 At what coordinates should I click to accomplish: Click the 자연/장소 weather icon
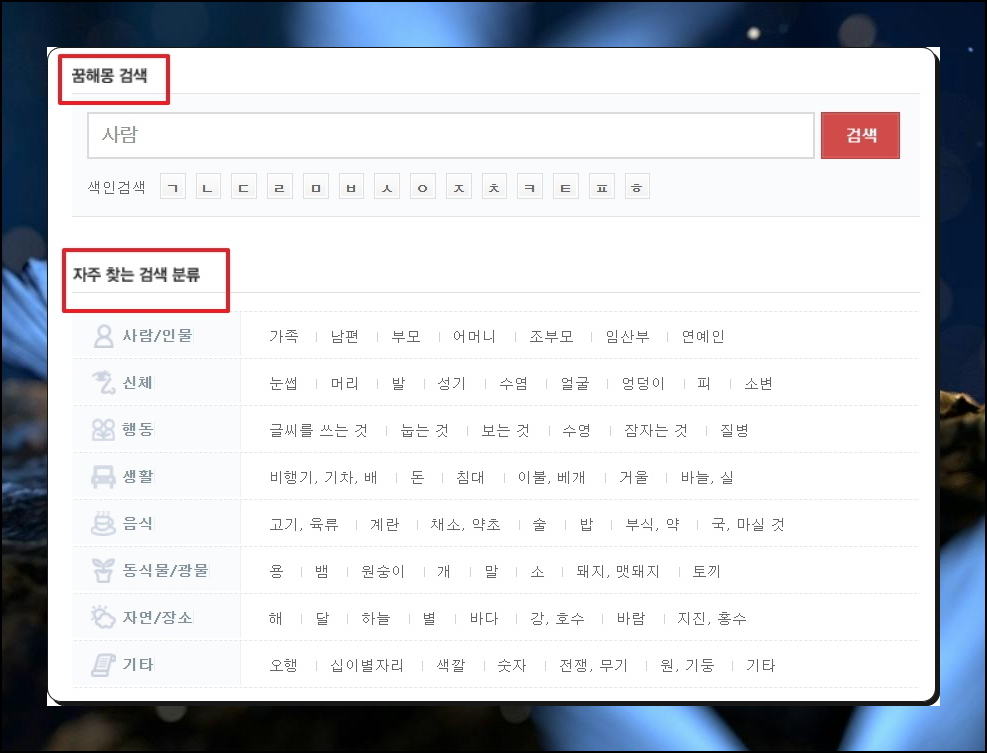pos(103,617)
